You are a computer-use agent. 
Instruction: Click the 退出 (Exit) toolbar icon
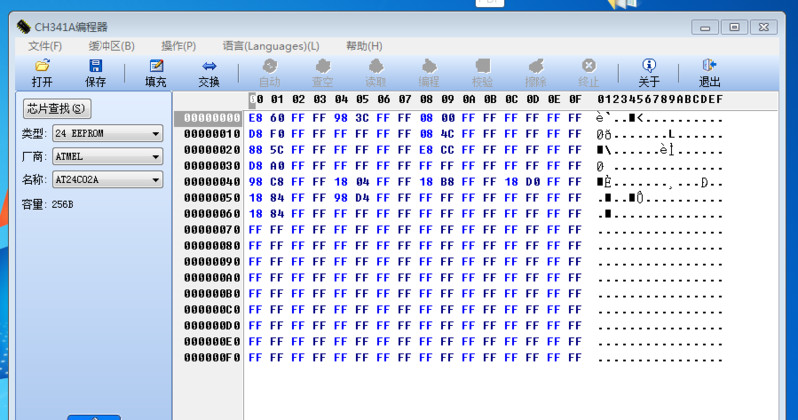(710, 66)
